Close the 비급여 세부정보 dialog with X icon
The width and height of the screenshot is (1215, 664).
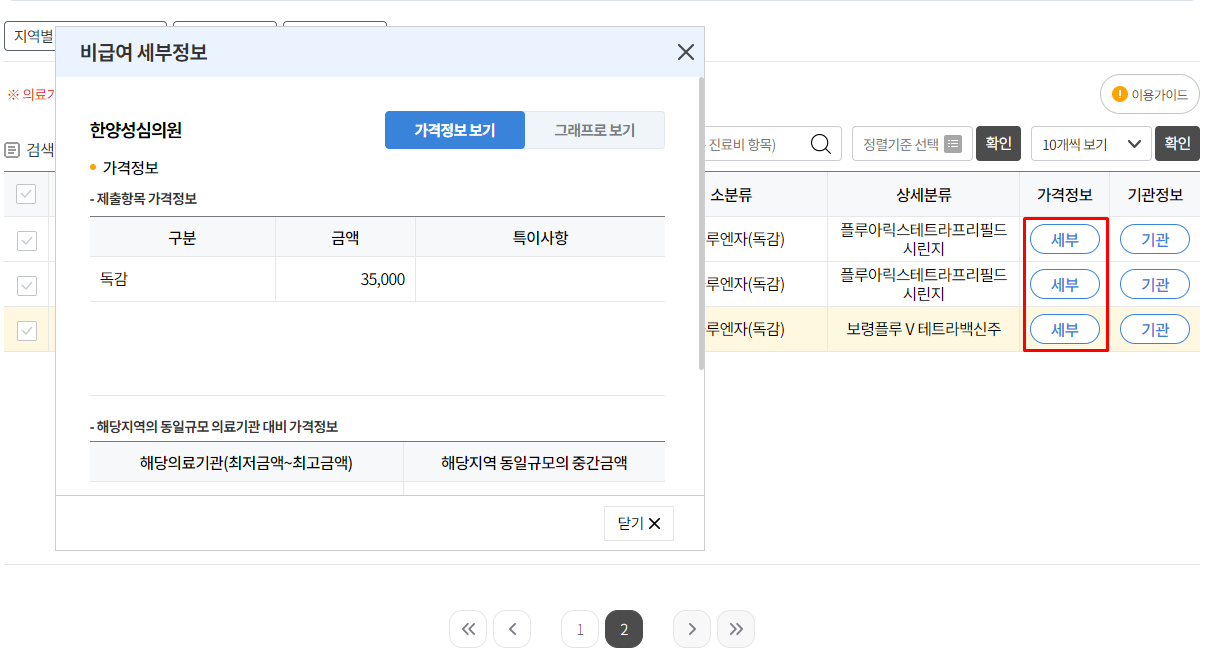click(685, 52)
